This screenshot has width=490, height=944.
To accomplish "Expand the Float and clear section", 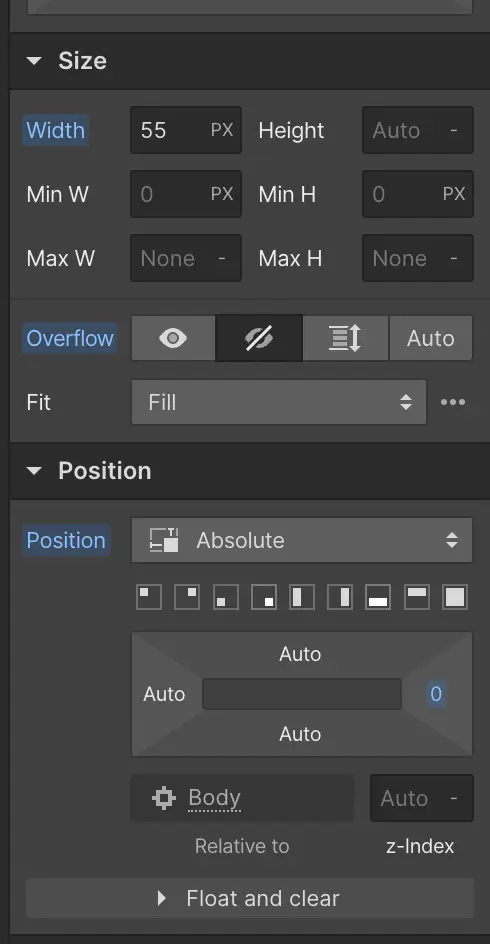I will pos(250,898).
